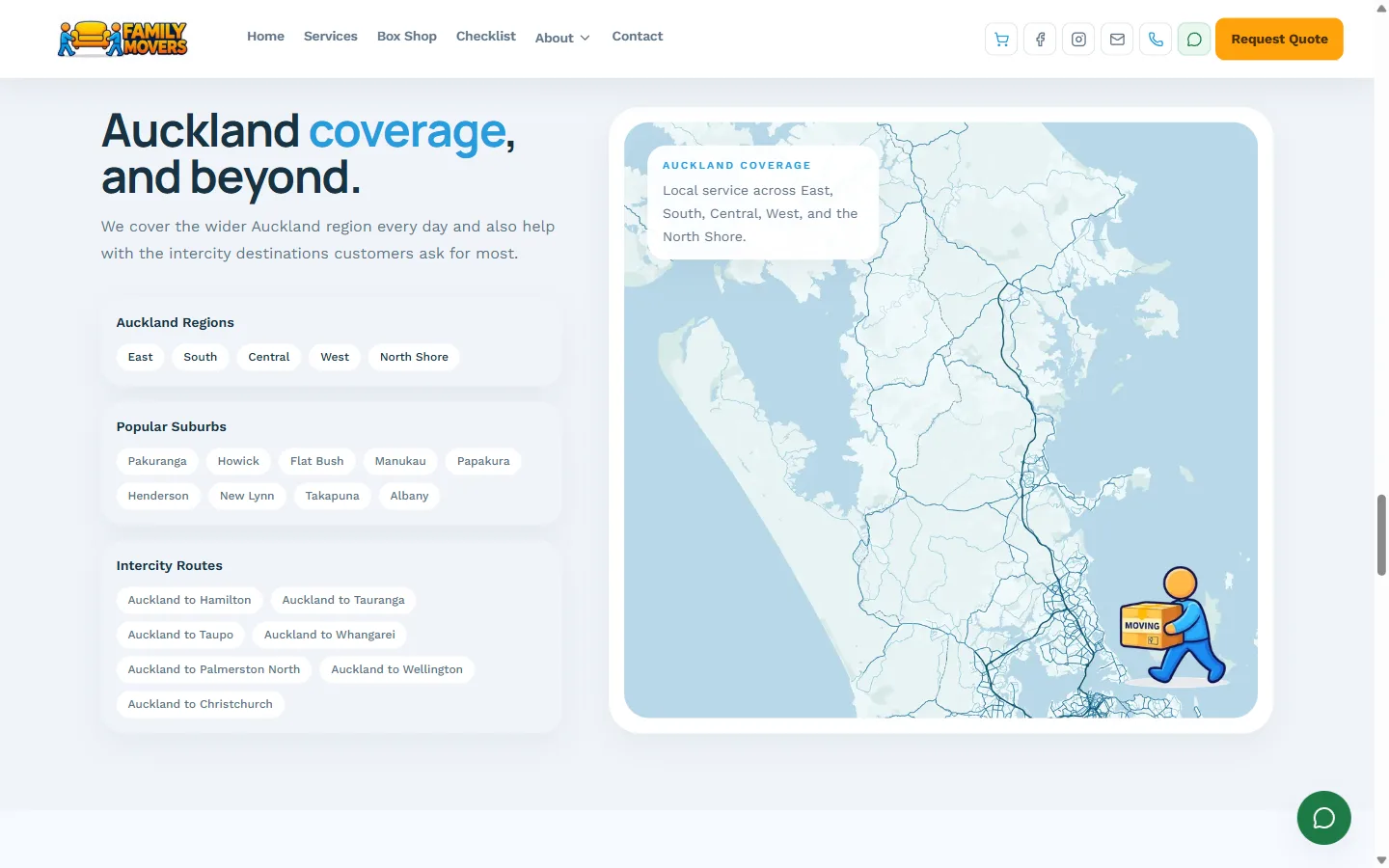The height and width of the screenshot is (868, 1389).
Task: Click the Manukau suburb chip
Action: click(400, 461)
